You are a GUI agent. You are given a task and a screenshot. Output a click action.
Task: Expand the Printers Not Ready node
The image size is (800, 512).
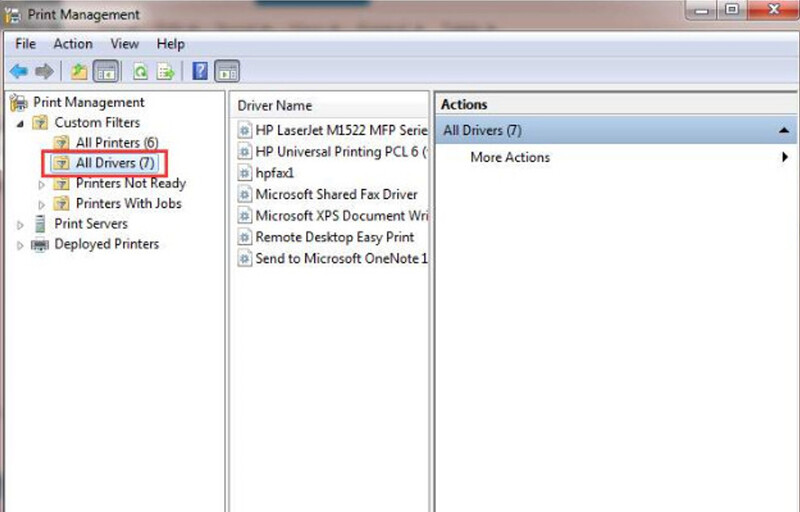(42, 184)
